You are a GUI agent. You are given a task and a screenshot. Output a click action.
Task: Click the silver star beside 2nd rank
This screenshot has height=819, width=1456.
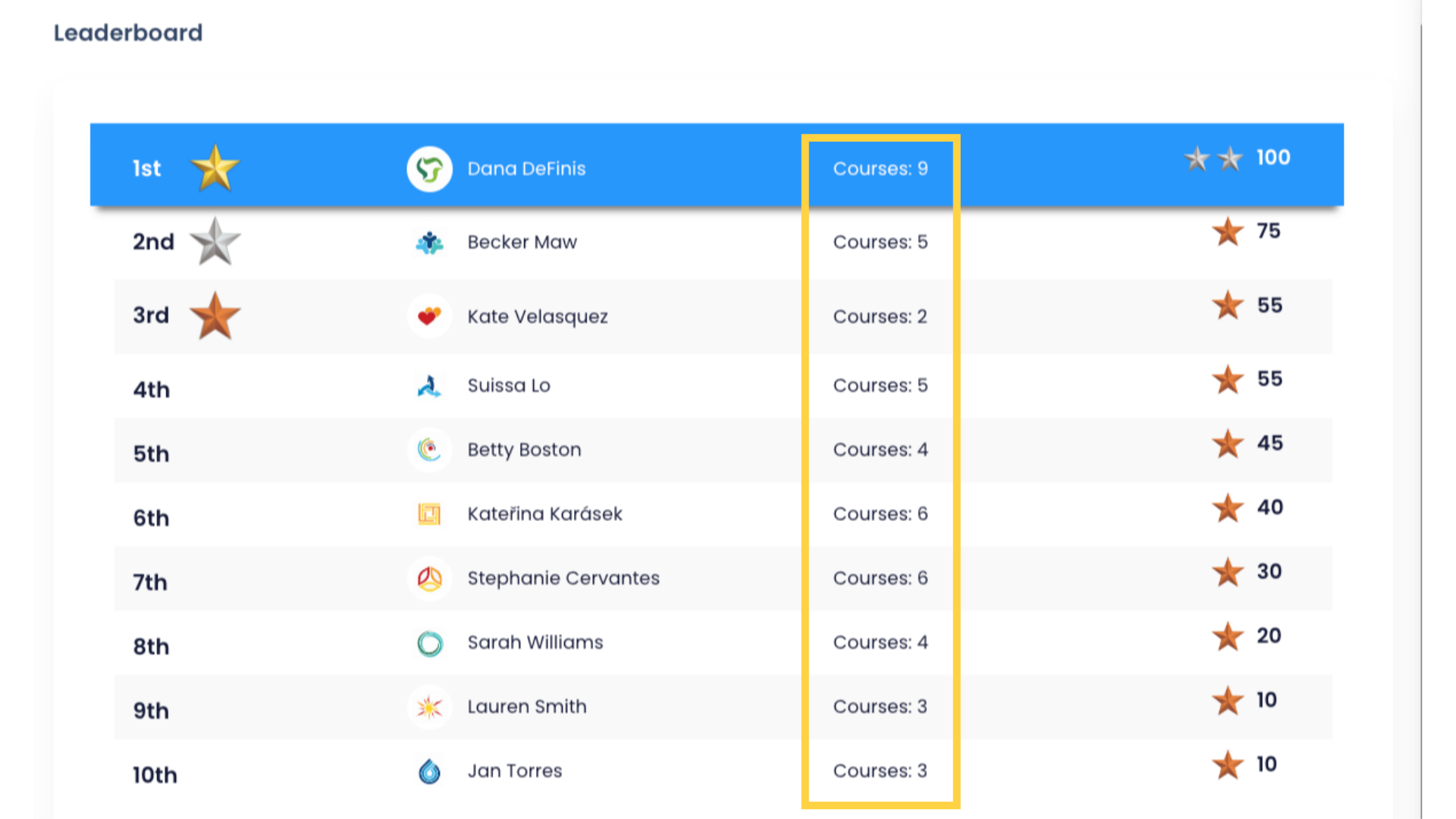point(215,241)
